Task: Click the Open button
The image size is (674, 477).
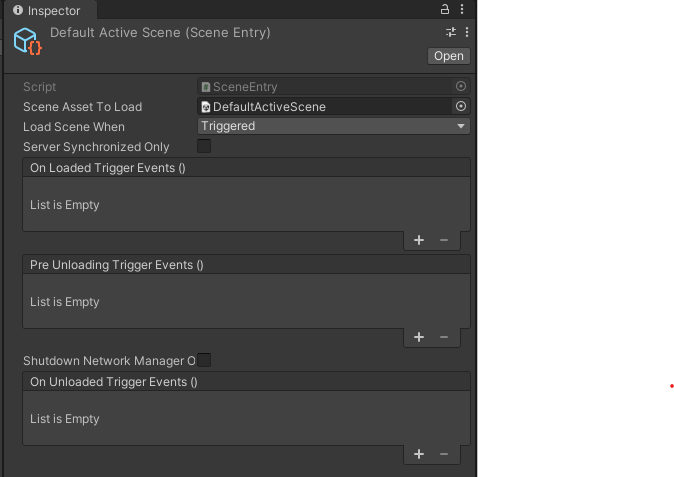Action: [x=449, y=56]
